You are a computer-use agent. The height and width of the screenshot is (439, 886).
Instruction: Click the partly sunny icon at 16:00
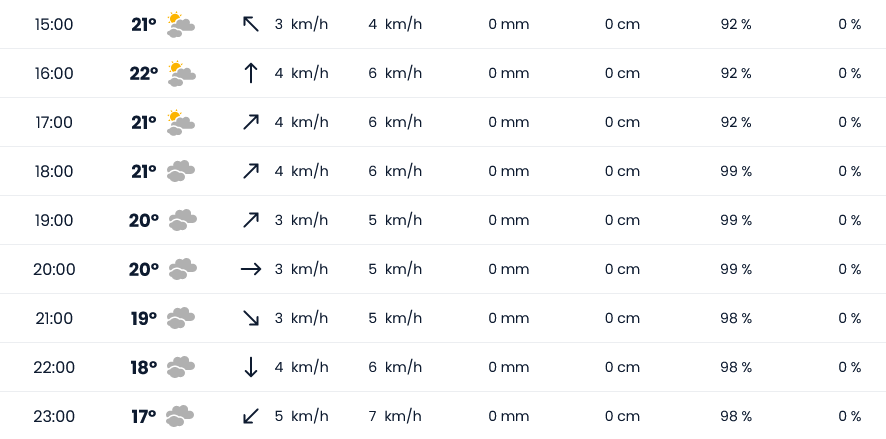(x=181, y=73)
